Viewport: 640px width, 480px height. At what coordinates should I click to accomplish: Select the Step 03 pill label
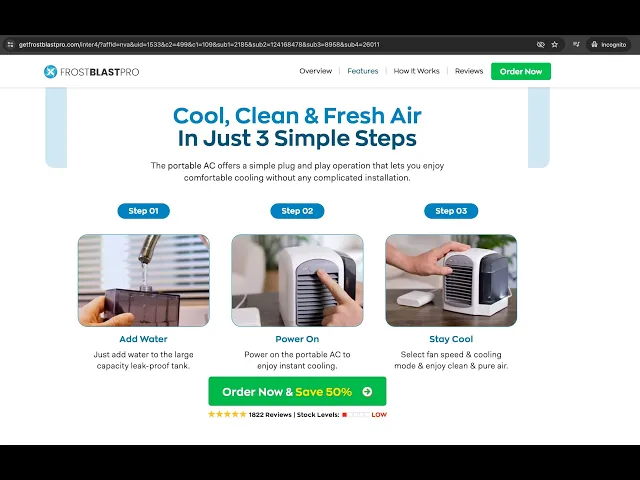tap(451, 211)
